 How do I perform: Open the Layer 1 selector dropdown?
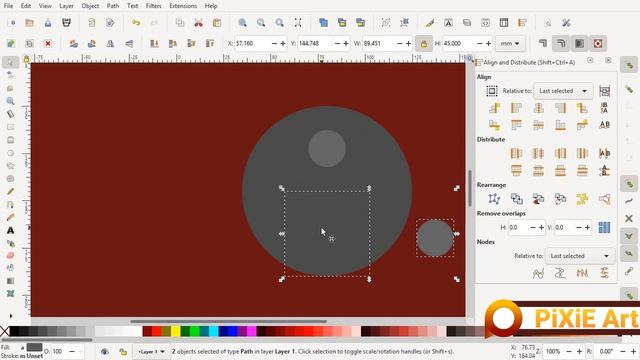pos(151,351)
